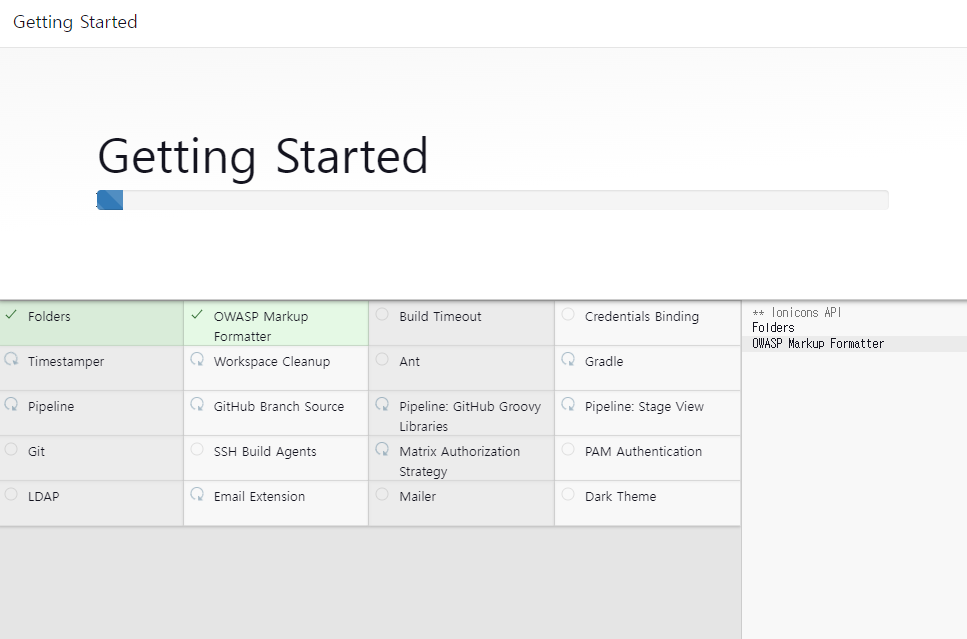Click the Getting Started title in top bar

(75, 22)
